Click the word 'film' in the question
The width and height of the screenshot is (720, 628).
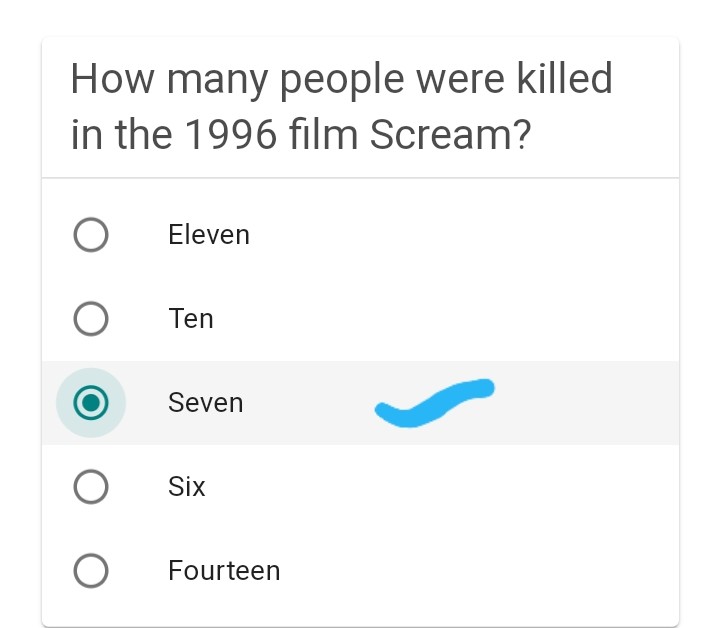tap(322, 136)
